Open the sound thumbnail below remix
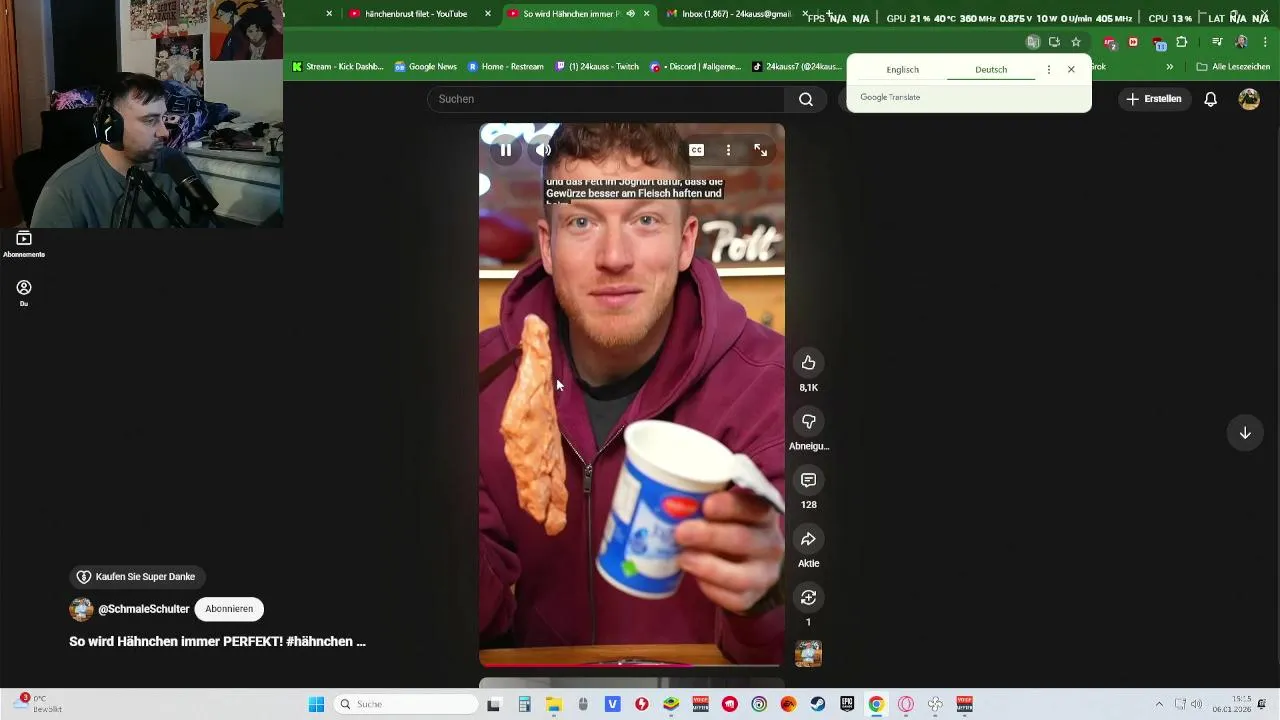 [808, 654]
